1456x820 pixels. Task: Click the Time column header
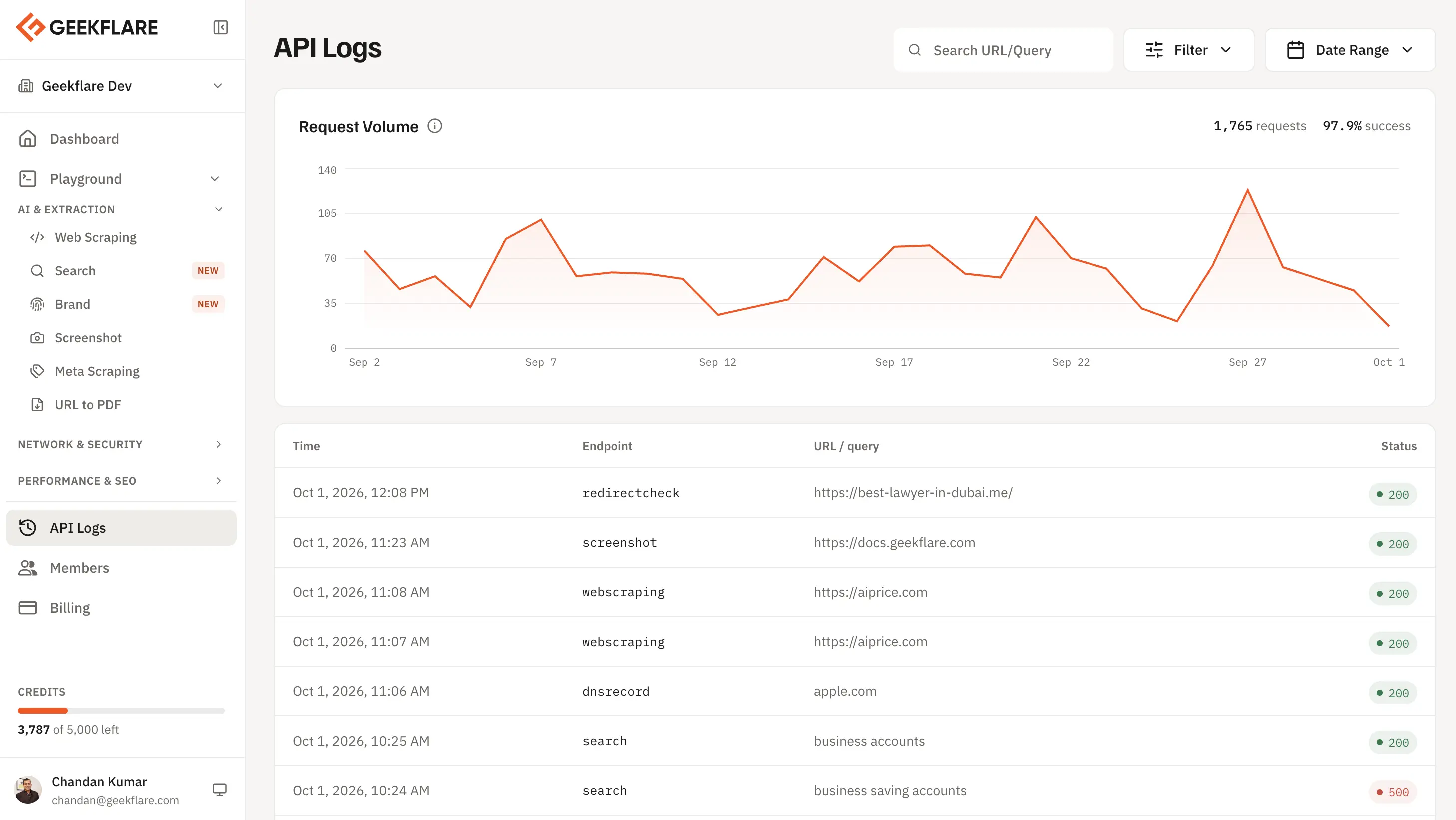pyautogui.click(x=307, y=446)
